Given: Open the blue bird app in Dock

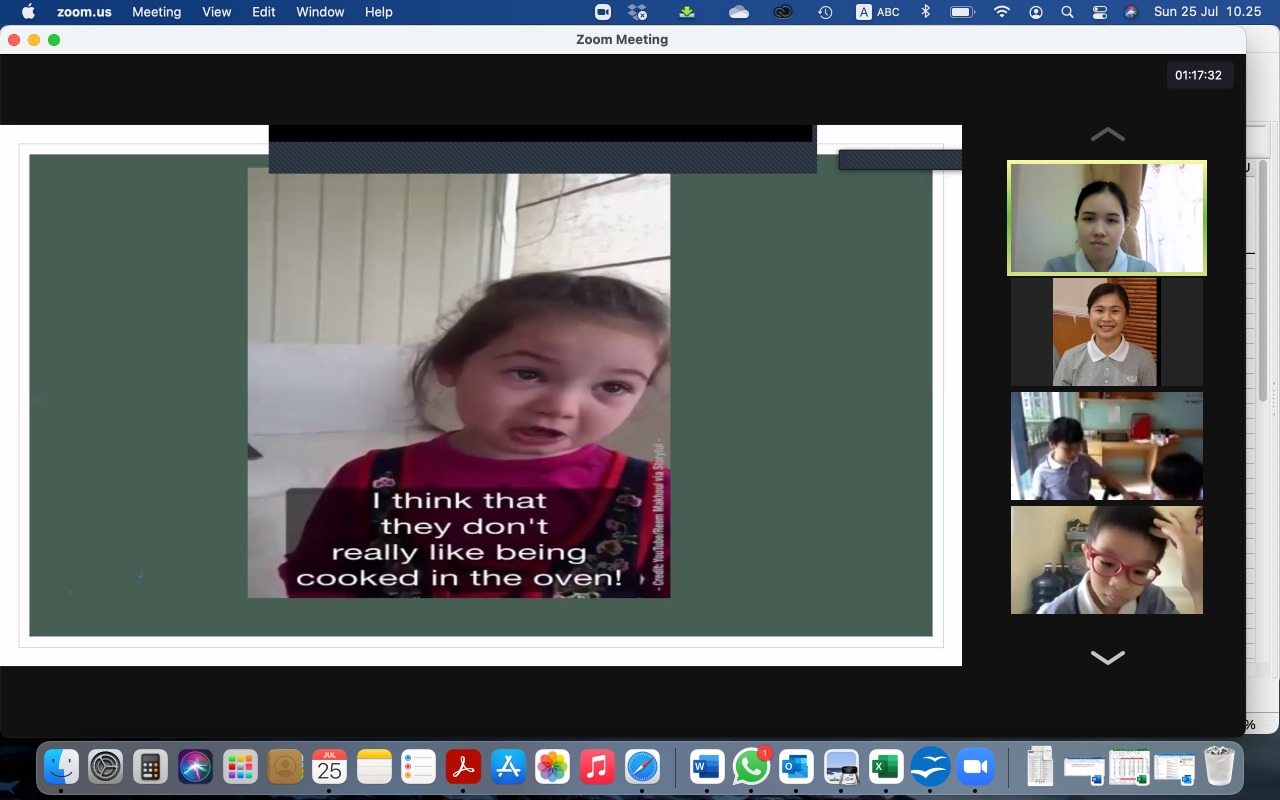Looking at the screenshot, I should [930, 767].
